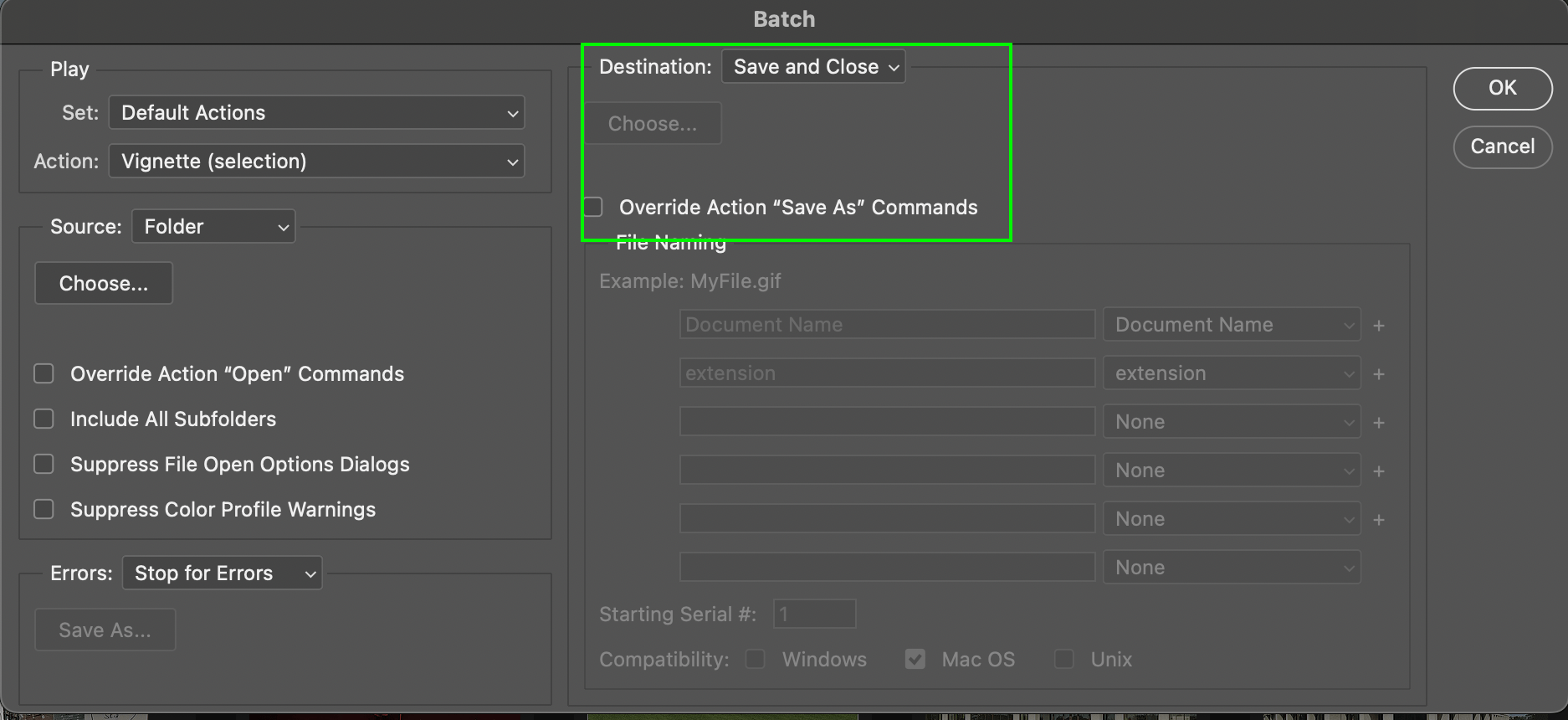Click the Batch dialog title
The image size is (1568, 720).
pos(784,19)
